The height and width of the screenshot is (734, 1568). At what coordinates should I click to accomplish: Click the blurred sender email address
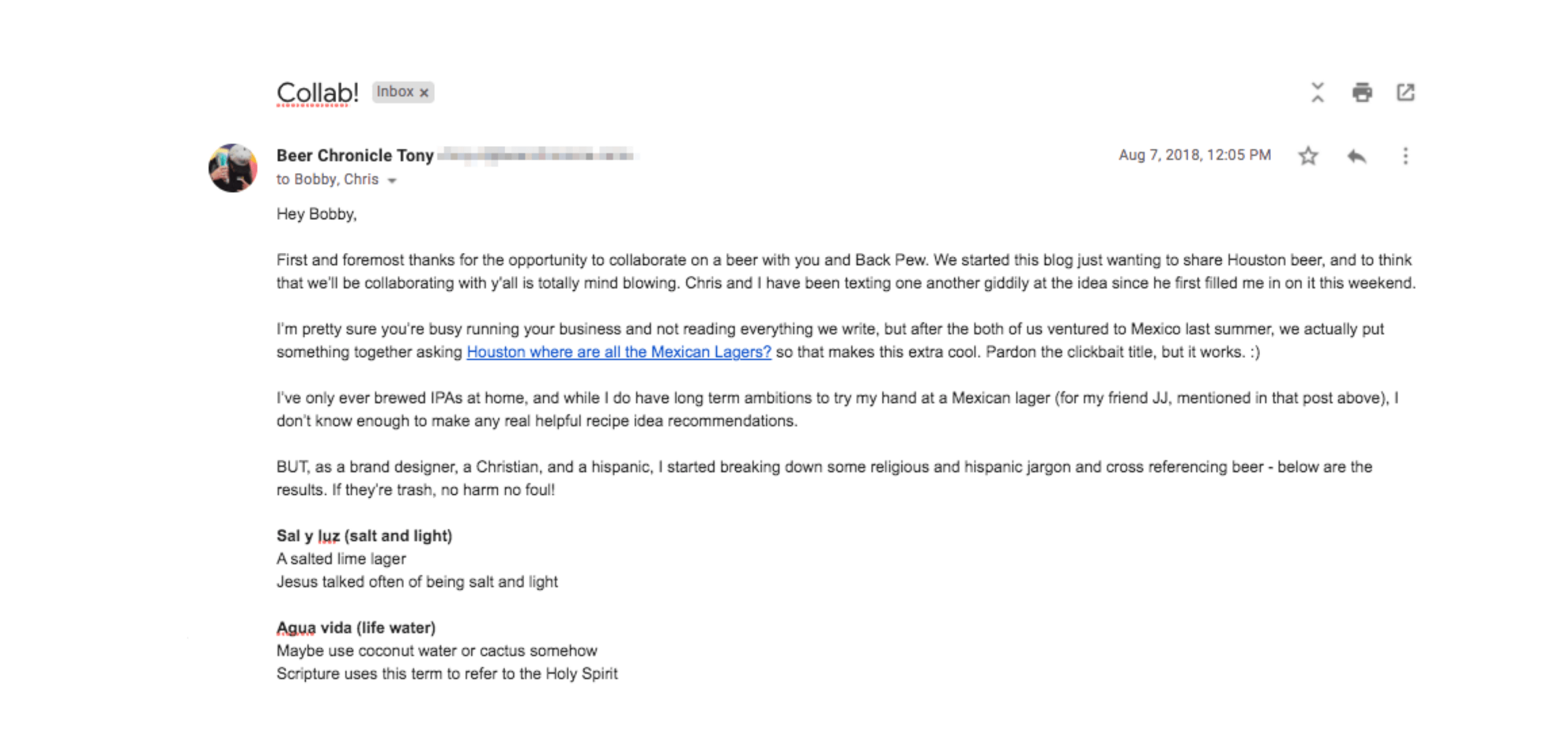pos(536,155)
